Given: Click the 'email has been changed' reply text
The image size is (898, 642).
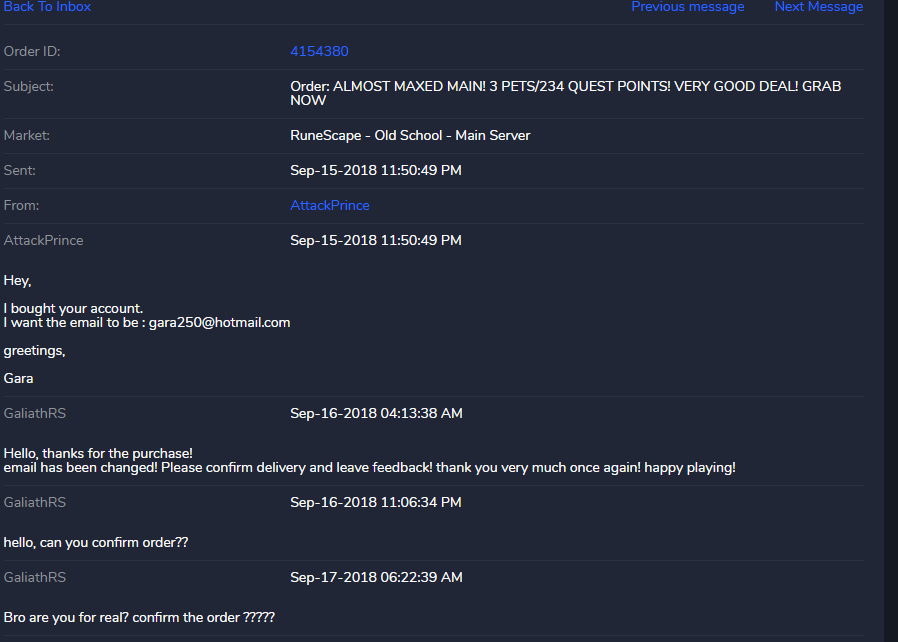Looking at the screenshot, I should click(369, 467).
